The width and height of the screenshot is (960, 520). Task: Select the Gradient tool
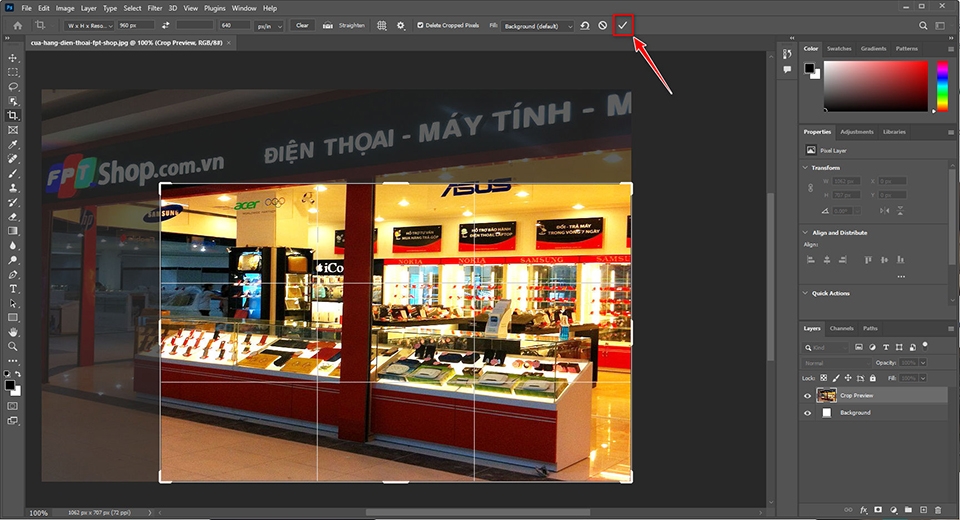13,231
